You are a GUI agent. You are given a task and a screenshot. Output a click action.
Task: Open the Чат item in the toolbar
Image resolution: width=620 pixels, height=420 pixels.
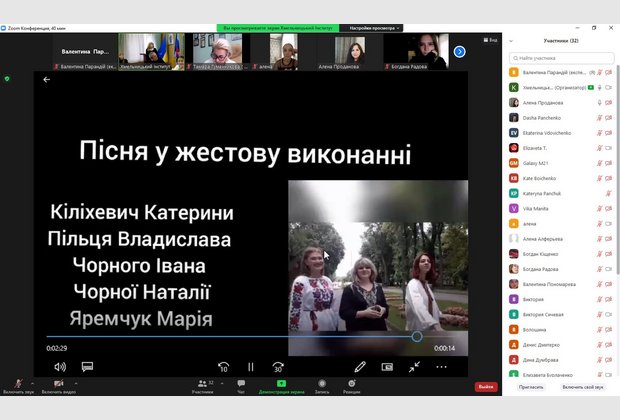[241, 386]
